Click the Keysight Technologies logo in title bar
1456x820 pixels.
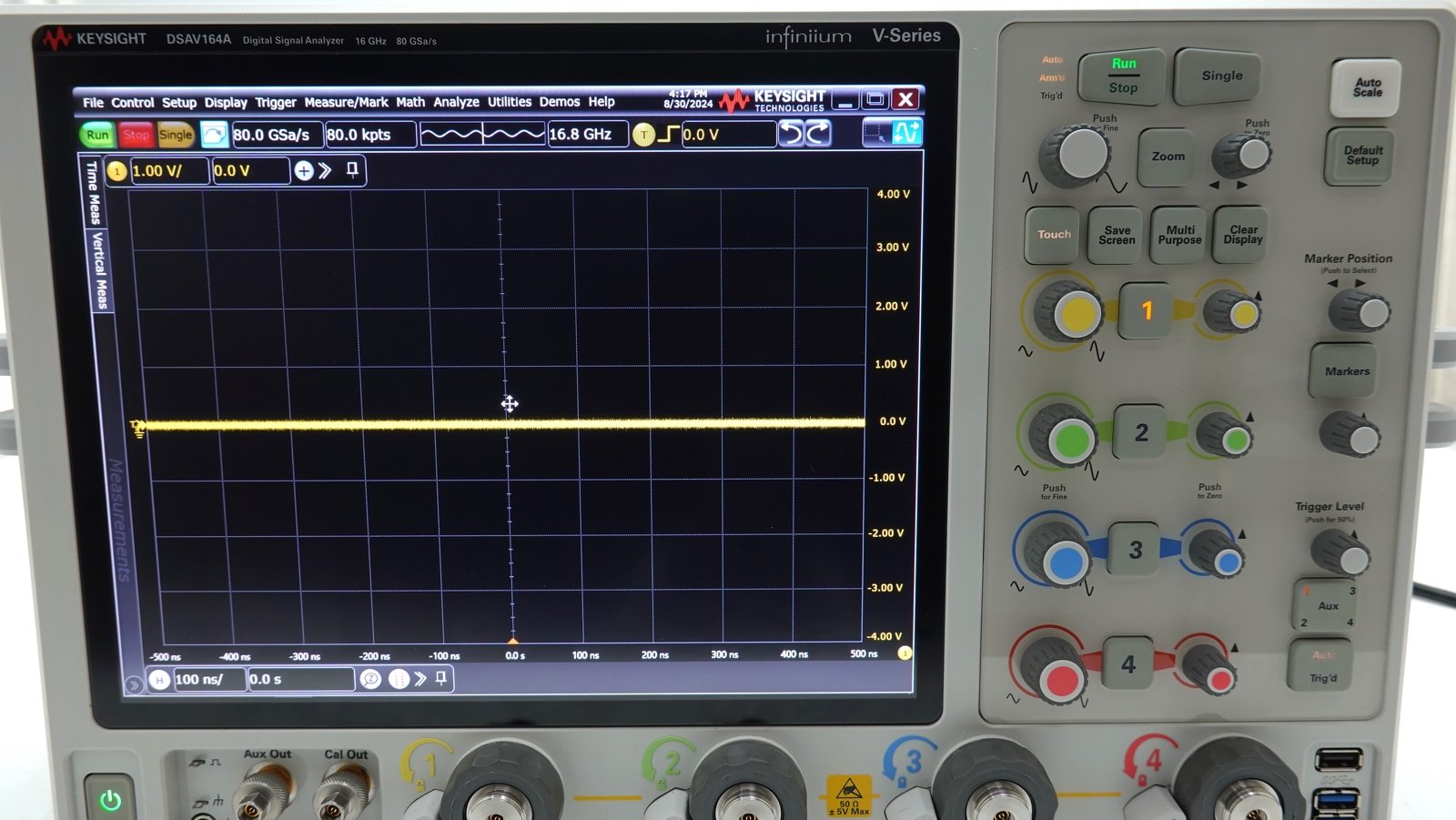tap(773, 100)
